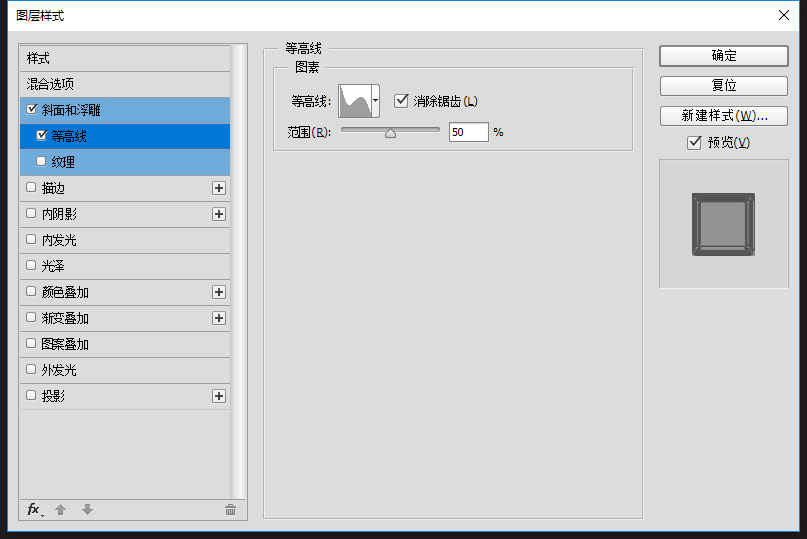Click the trash delete effect icon

(230, 510)
